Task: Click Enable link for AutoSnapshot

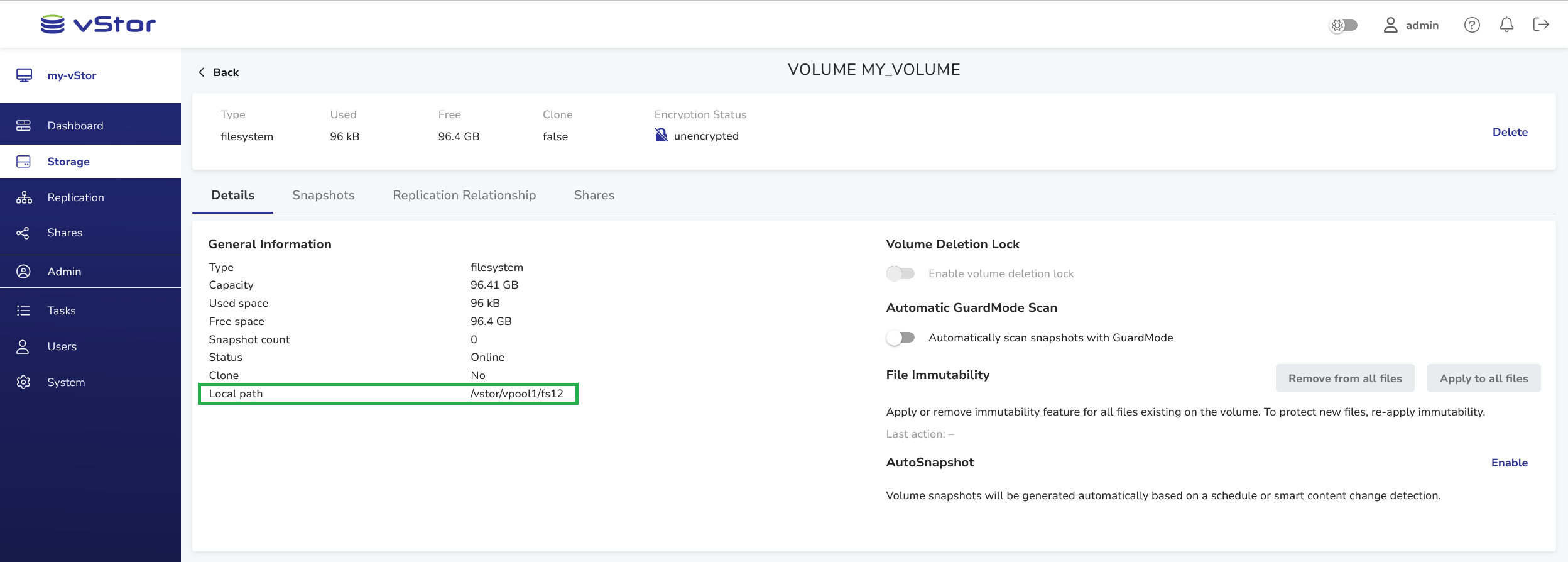Action: [x=1509, y=463]
